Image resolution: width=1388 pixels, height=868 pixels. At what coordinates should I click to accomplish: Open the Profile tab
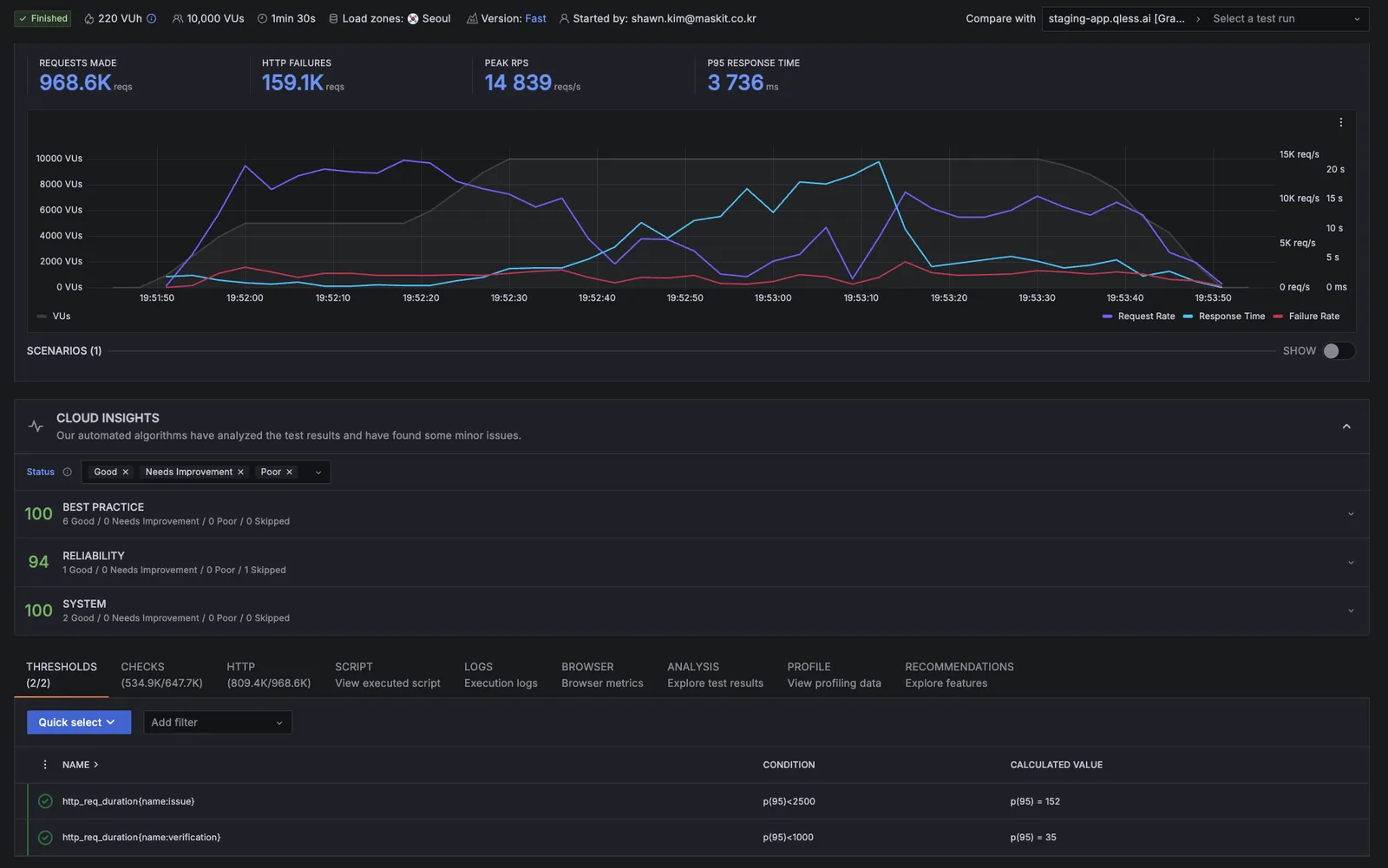[x=835, y=675]
